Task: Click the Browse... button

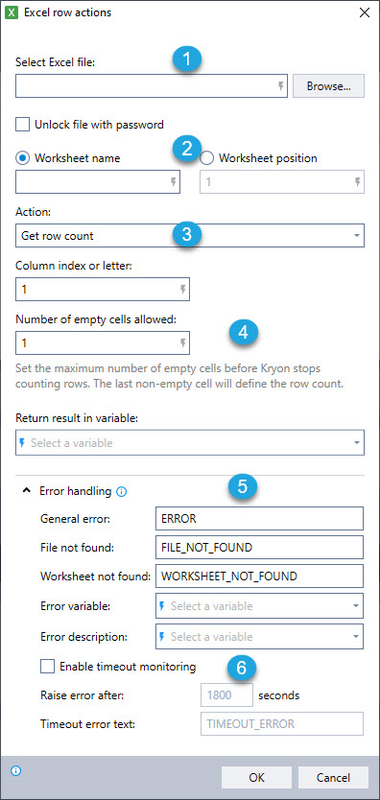Action: point(328,86)
